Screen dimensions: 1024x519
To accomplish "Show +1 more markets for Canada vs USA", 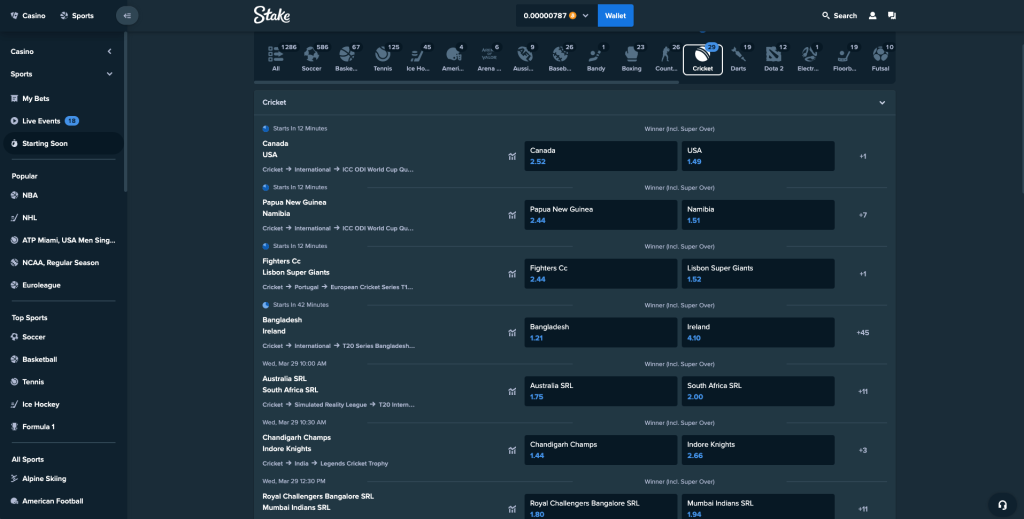I will tap(863, 157).
